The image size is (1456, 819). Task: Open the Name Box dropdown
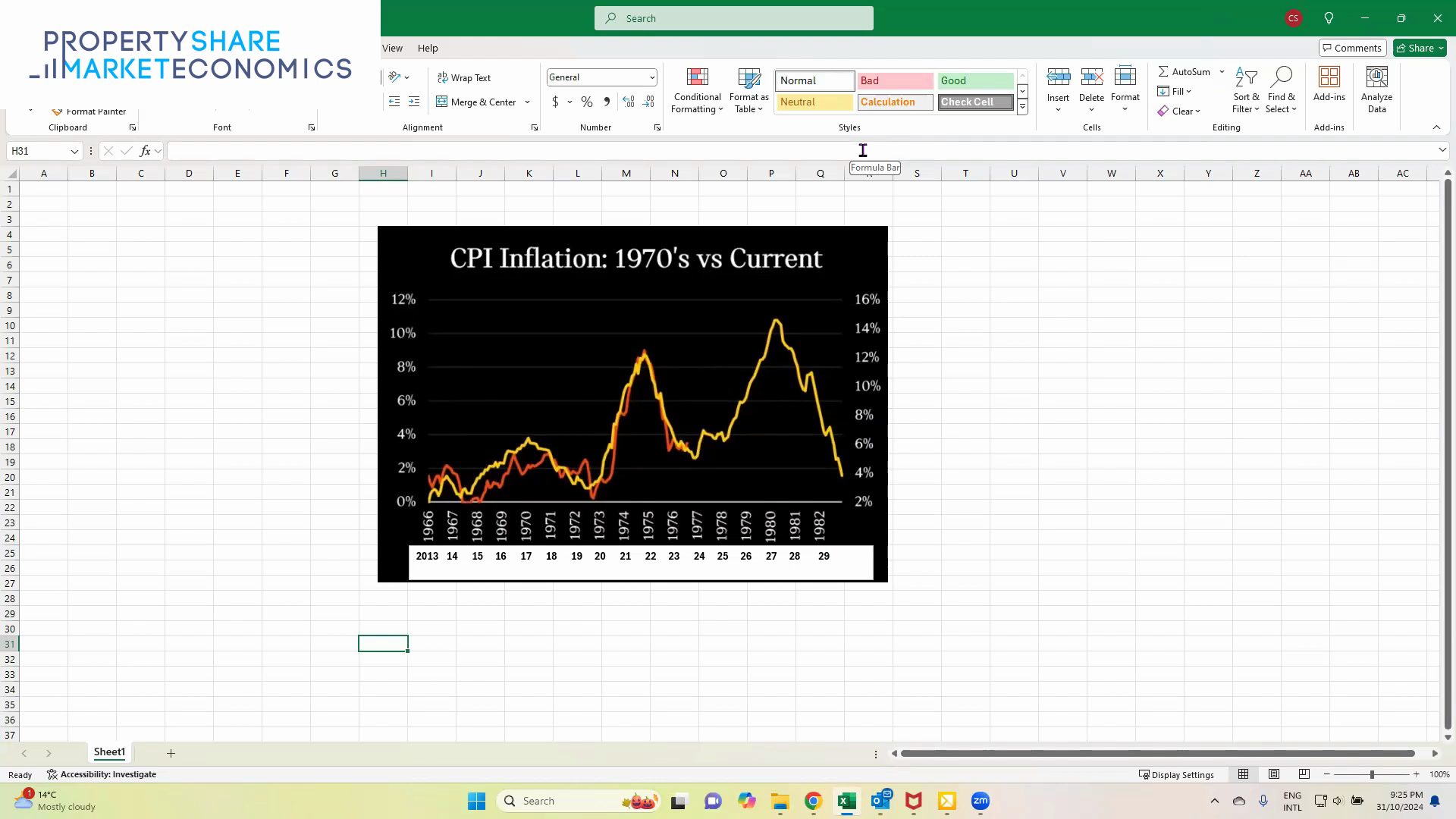point(74,151)
